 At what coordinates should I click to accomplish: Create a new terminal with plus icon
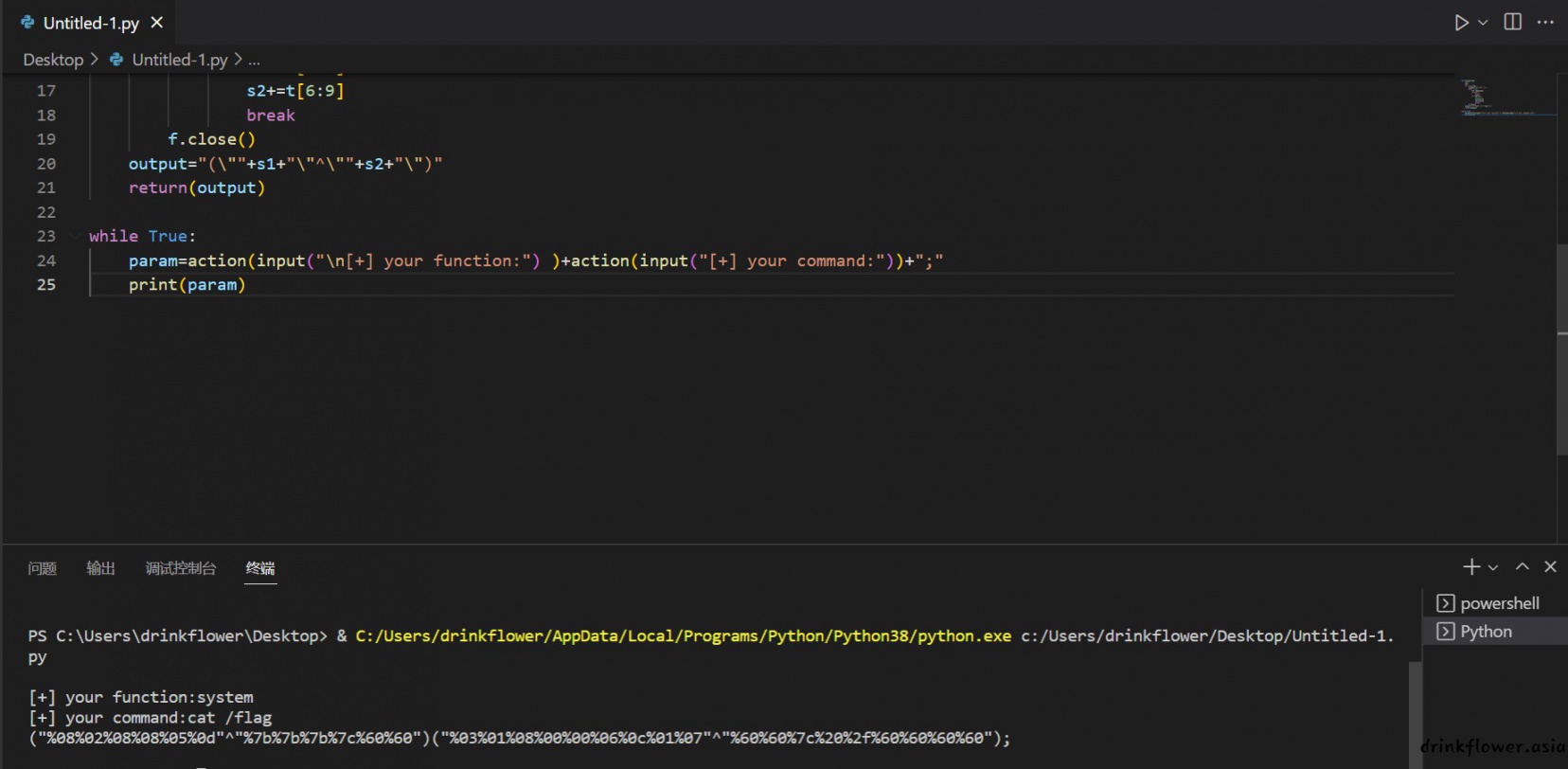tap(1471, 567)
